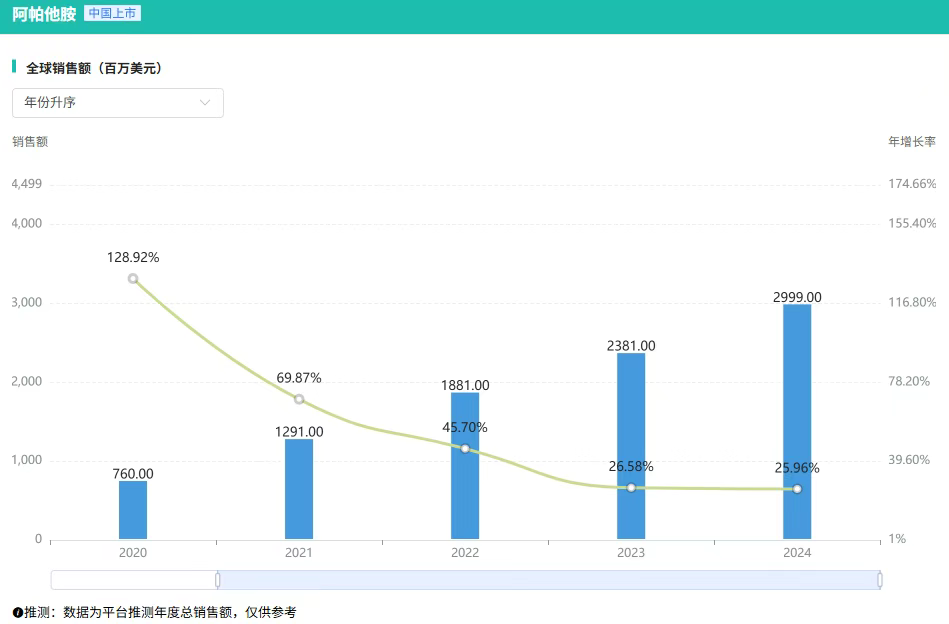The height and width of the screenshot is (624, 949).
Task: Click the info icon beside 推测 note
Action: [x=18, y=612]
